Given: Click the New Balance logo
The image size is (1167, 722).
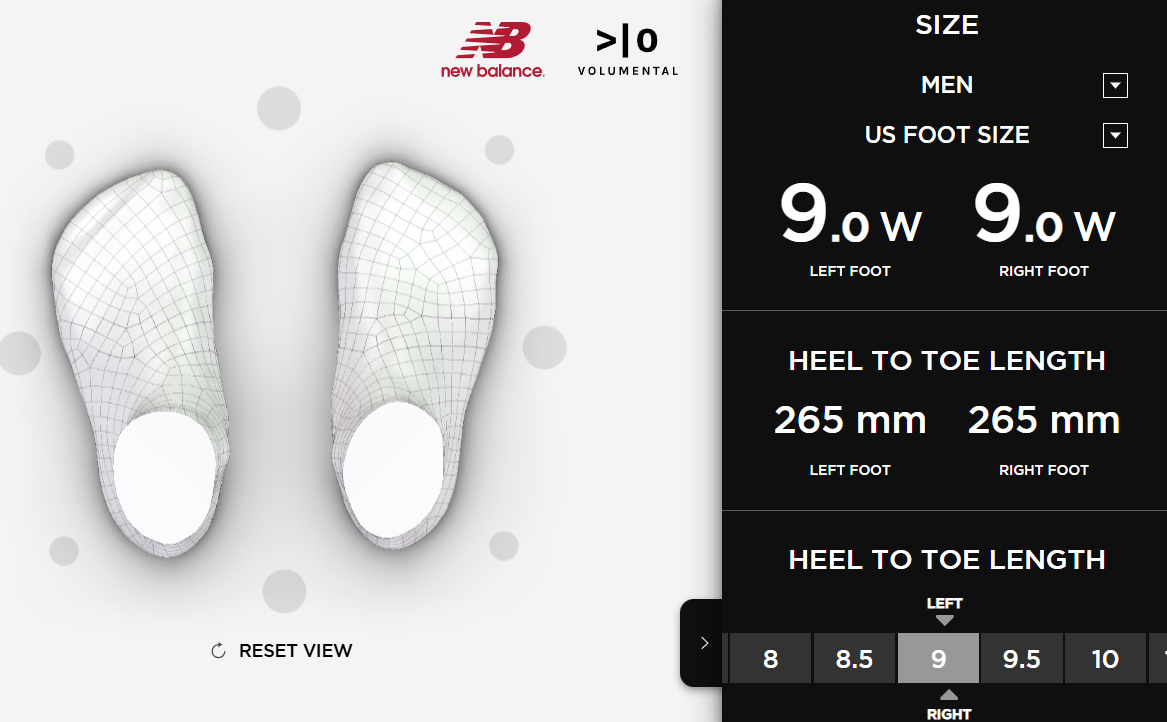Looking at the screenshot, I should coord(493,50).
